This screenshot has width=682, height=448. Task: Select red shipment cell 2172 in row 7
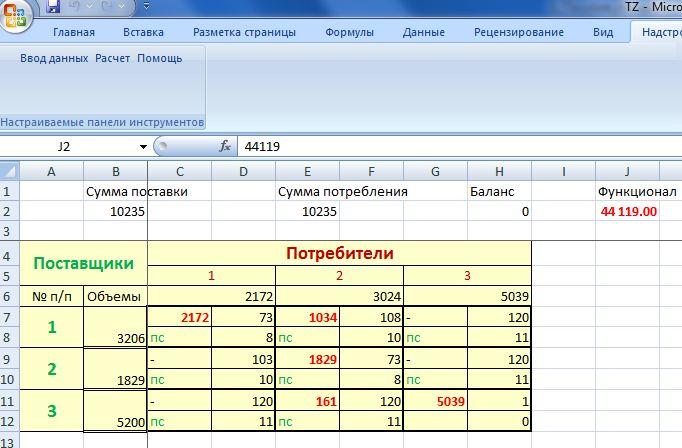(x=179, y=317)
